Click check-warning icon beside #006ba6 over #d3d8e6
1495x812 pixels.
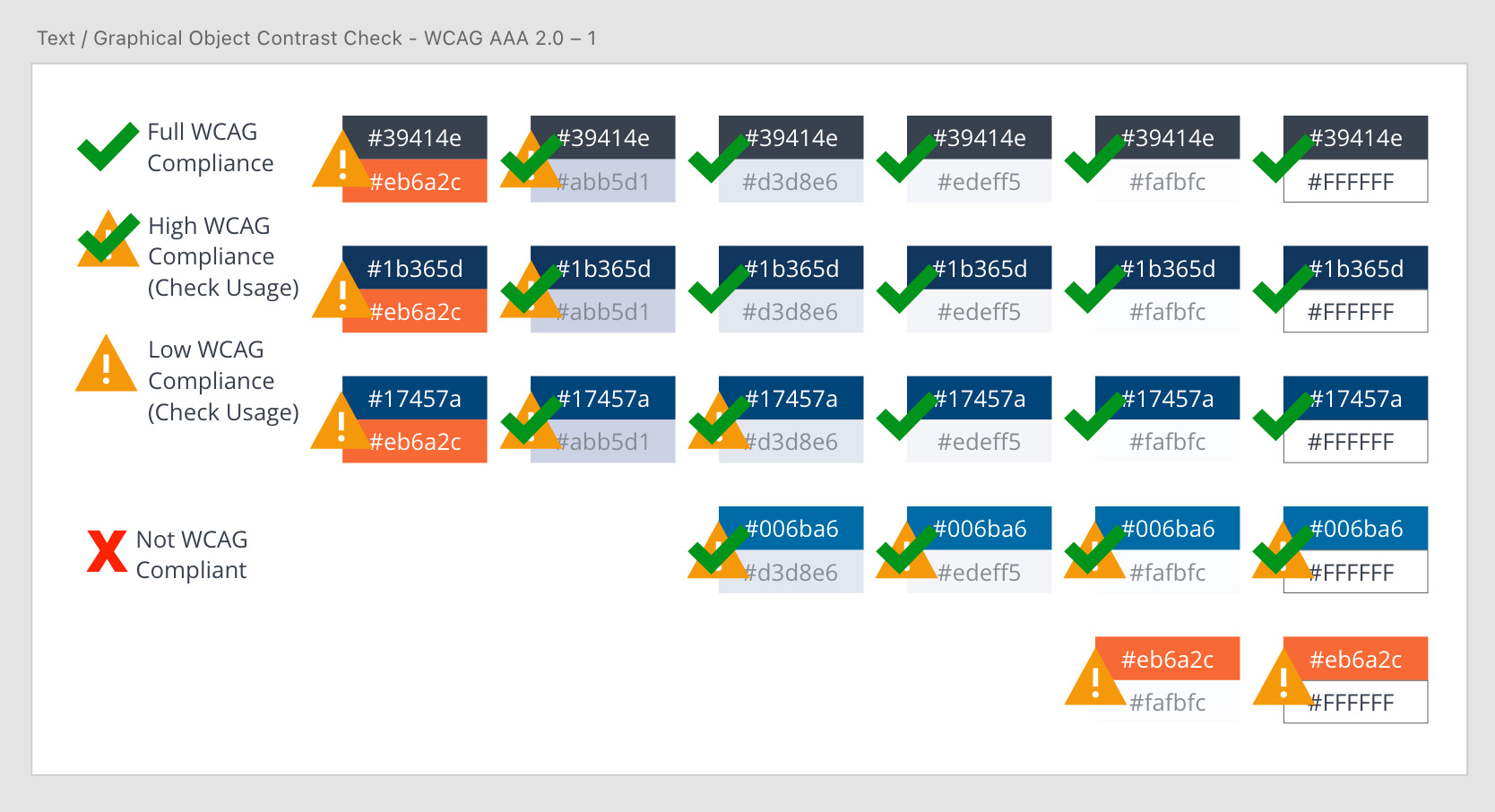(716, 551)
